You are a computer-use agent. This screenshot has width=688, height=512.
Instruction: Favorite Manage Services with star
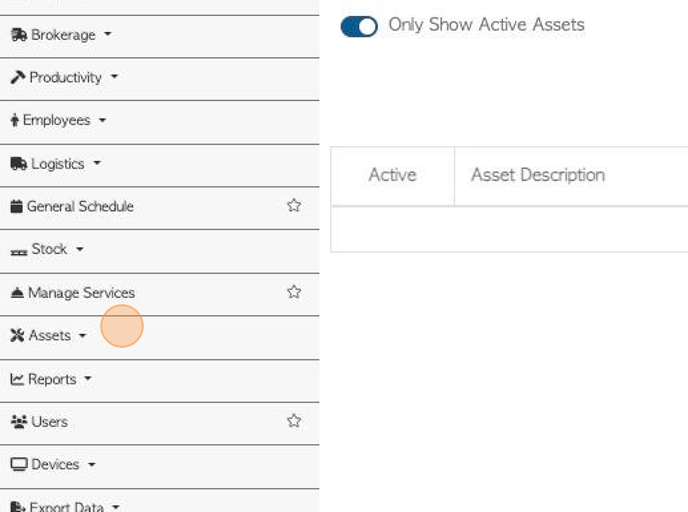coord(294,292)
